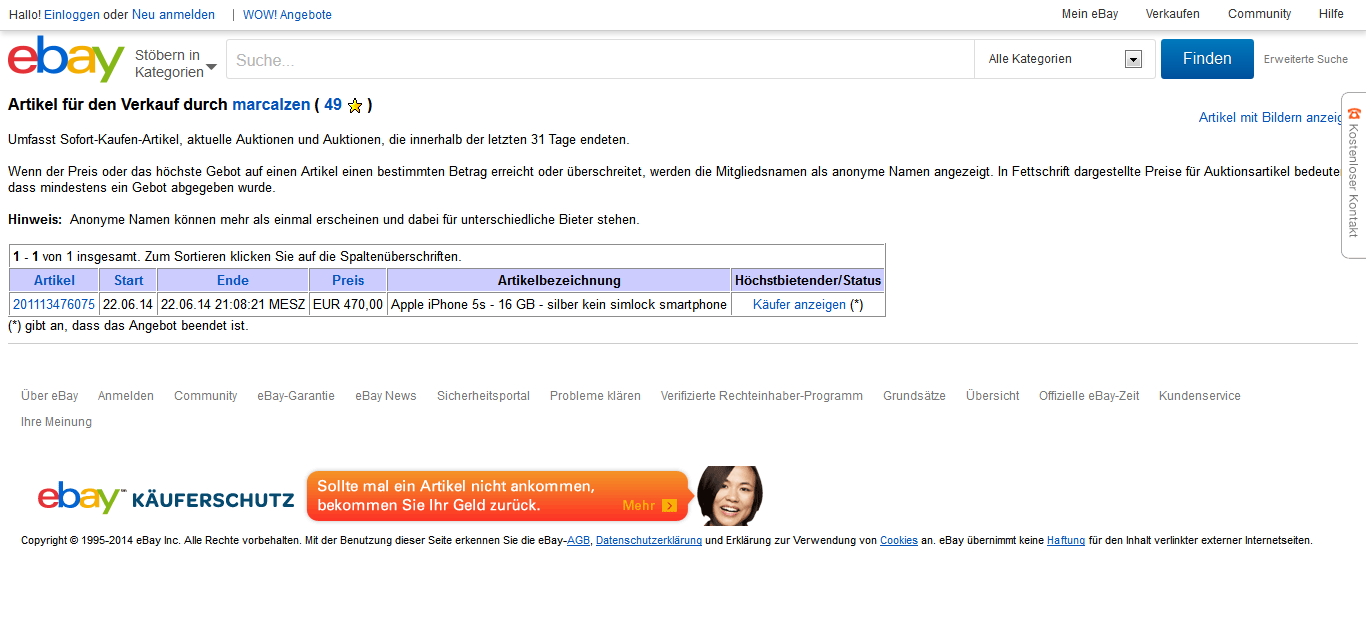Sort table by Artikel column

click(x=54, y=280)
